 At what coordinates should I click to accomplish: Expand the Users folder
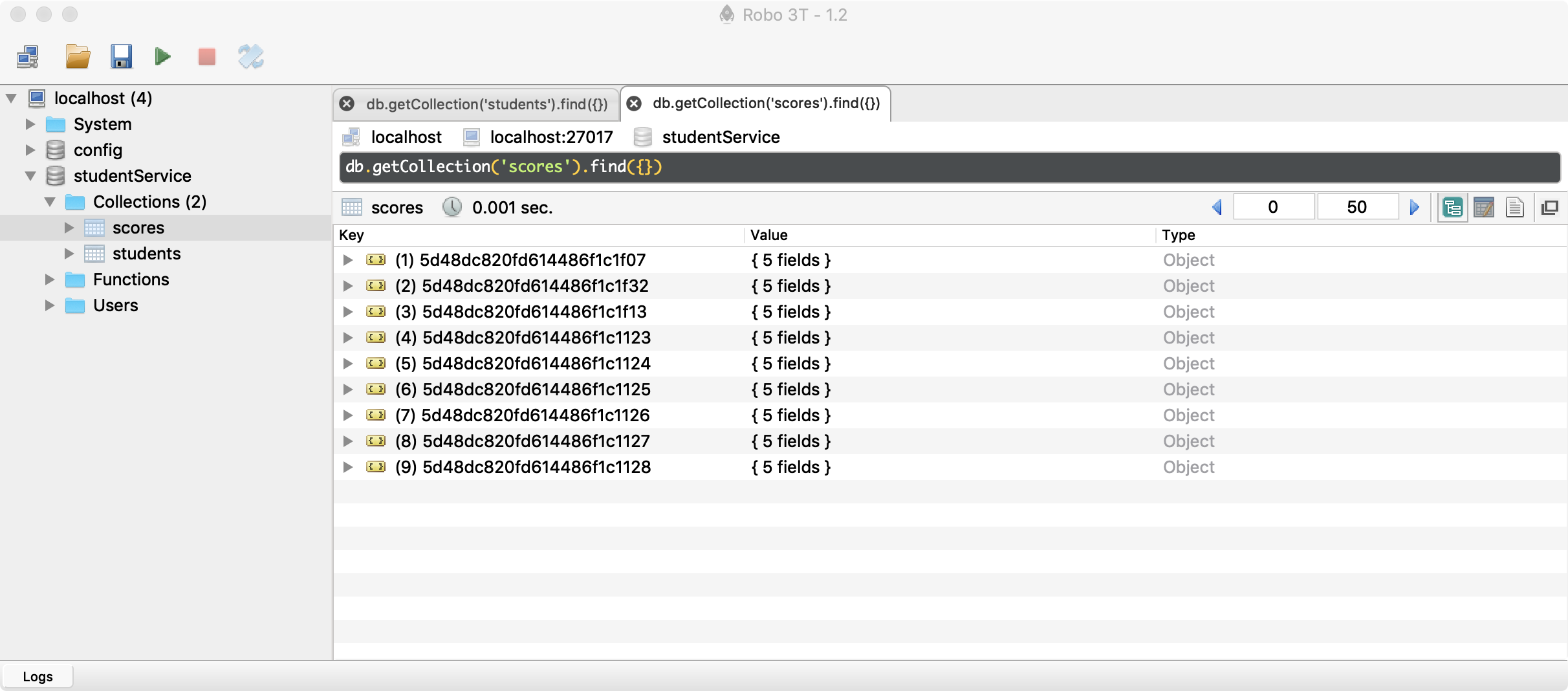(x=50, y=305)
